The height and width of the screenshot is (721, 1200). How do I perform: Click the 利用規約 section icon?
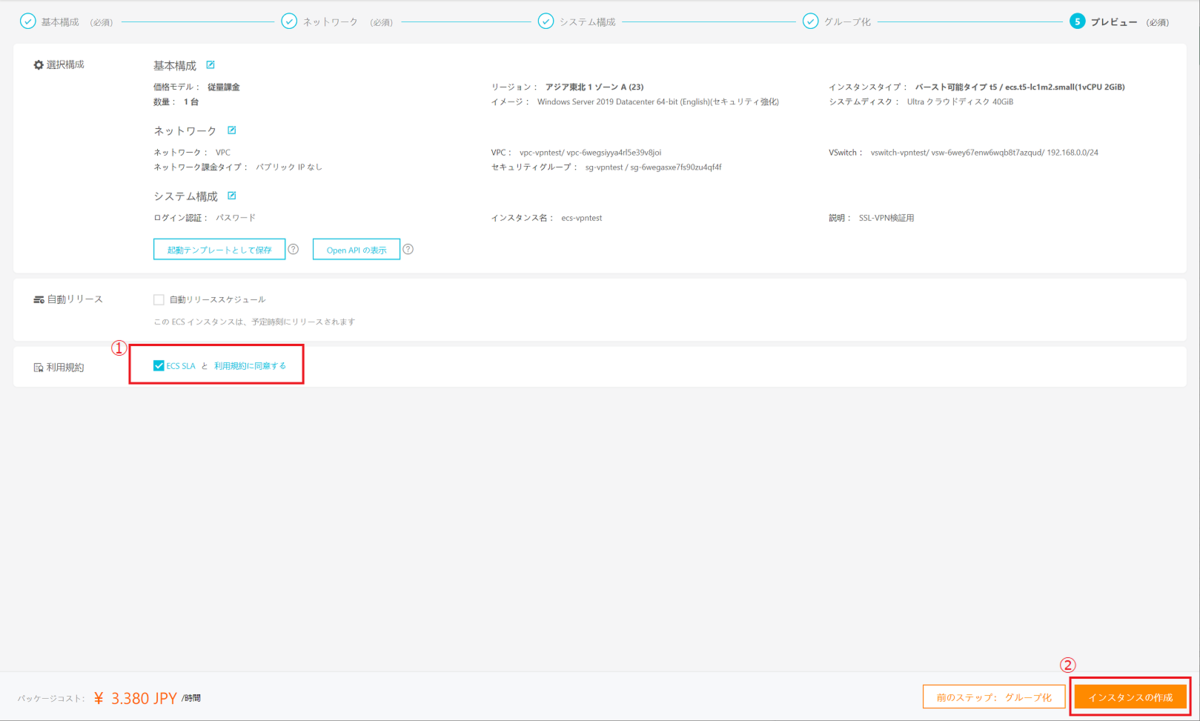tap(39, 368)
